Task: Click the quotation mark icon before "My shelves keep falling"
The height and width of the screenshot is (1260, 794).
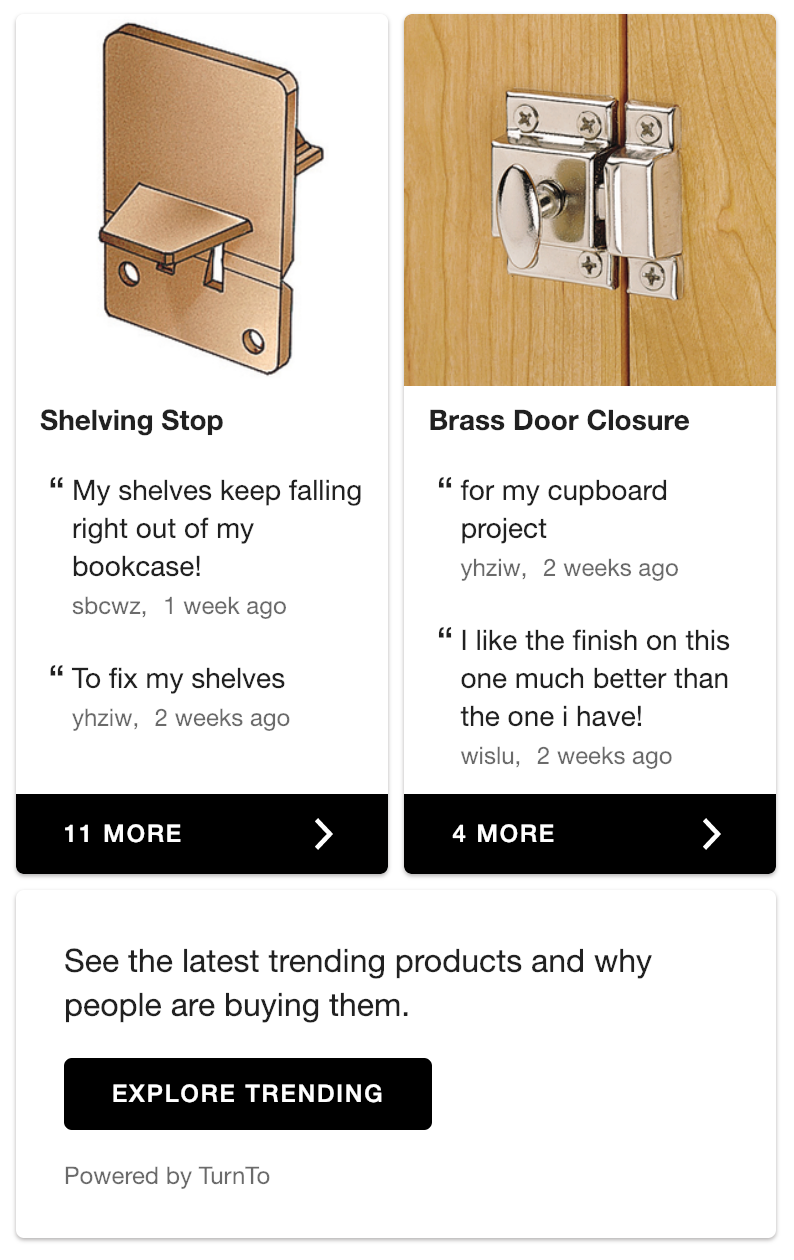Action: click(x=56, y=487)
